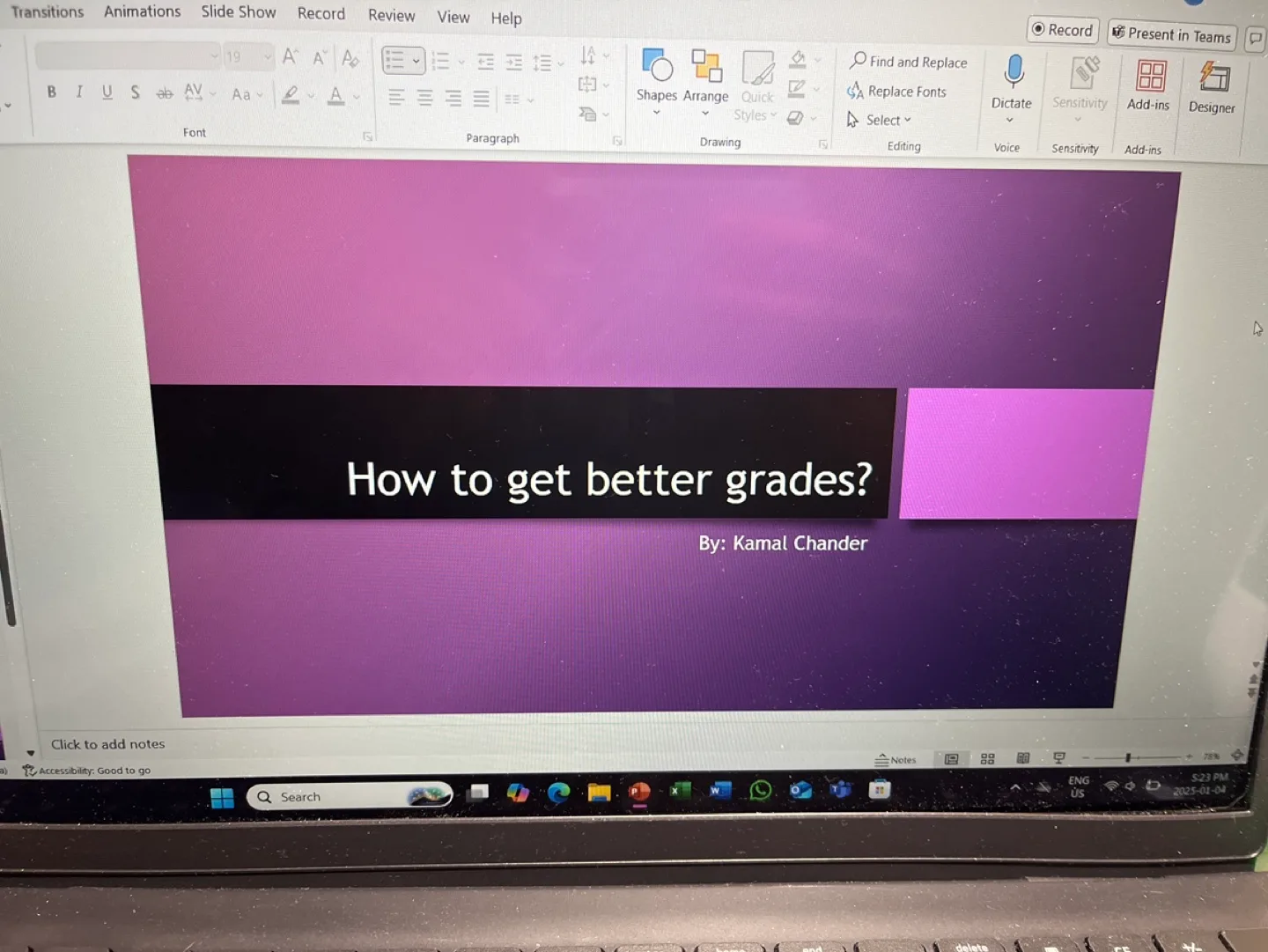Open the font name combo box

click(128, 56)
